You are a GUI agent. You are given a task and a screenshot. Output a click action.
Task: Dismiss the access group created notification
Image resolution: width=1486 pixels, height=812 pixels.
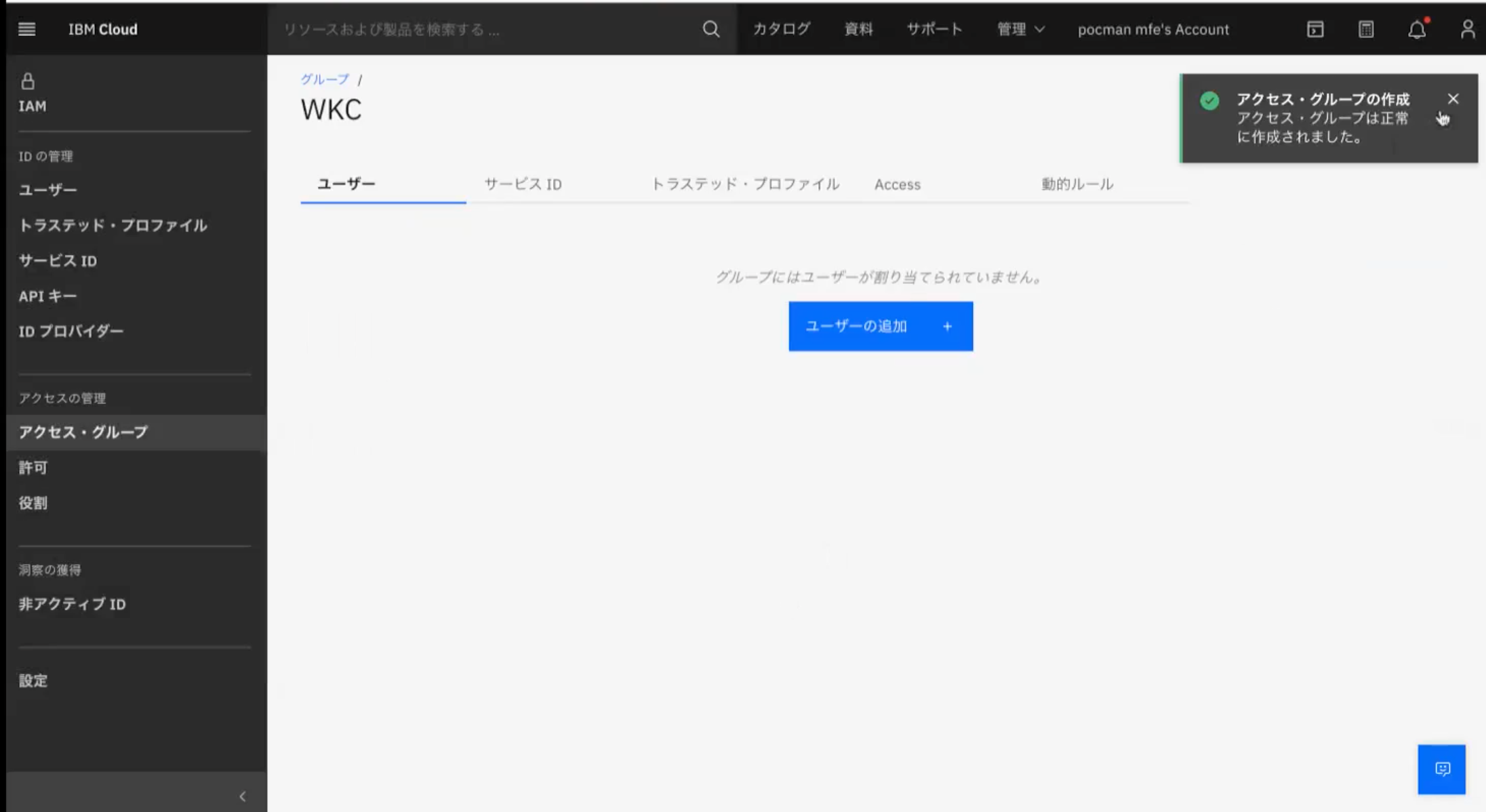1453,99
